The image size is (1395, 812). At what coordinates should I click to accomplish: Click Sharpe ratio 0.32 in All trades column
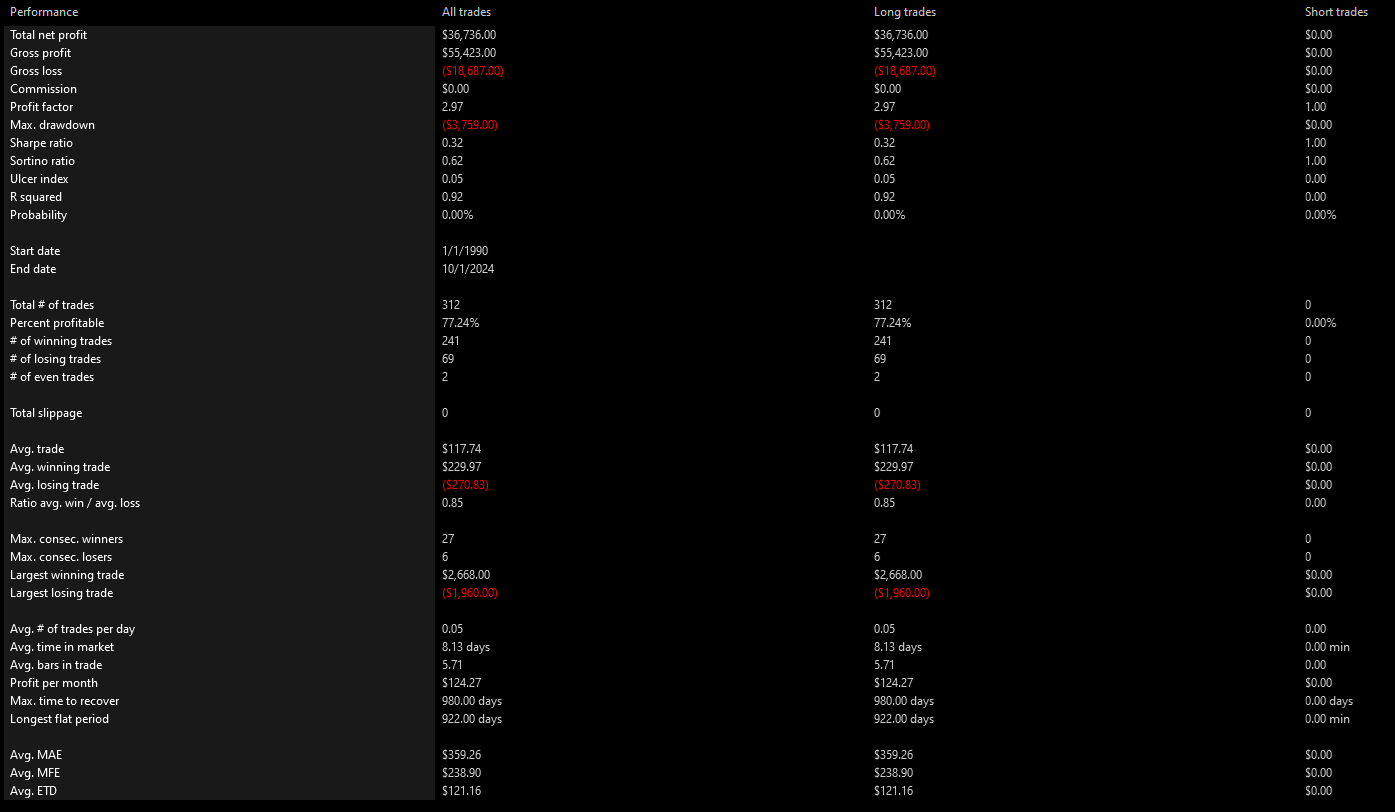(453, 143)
